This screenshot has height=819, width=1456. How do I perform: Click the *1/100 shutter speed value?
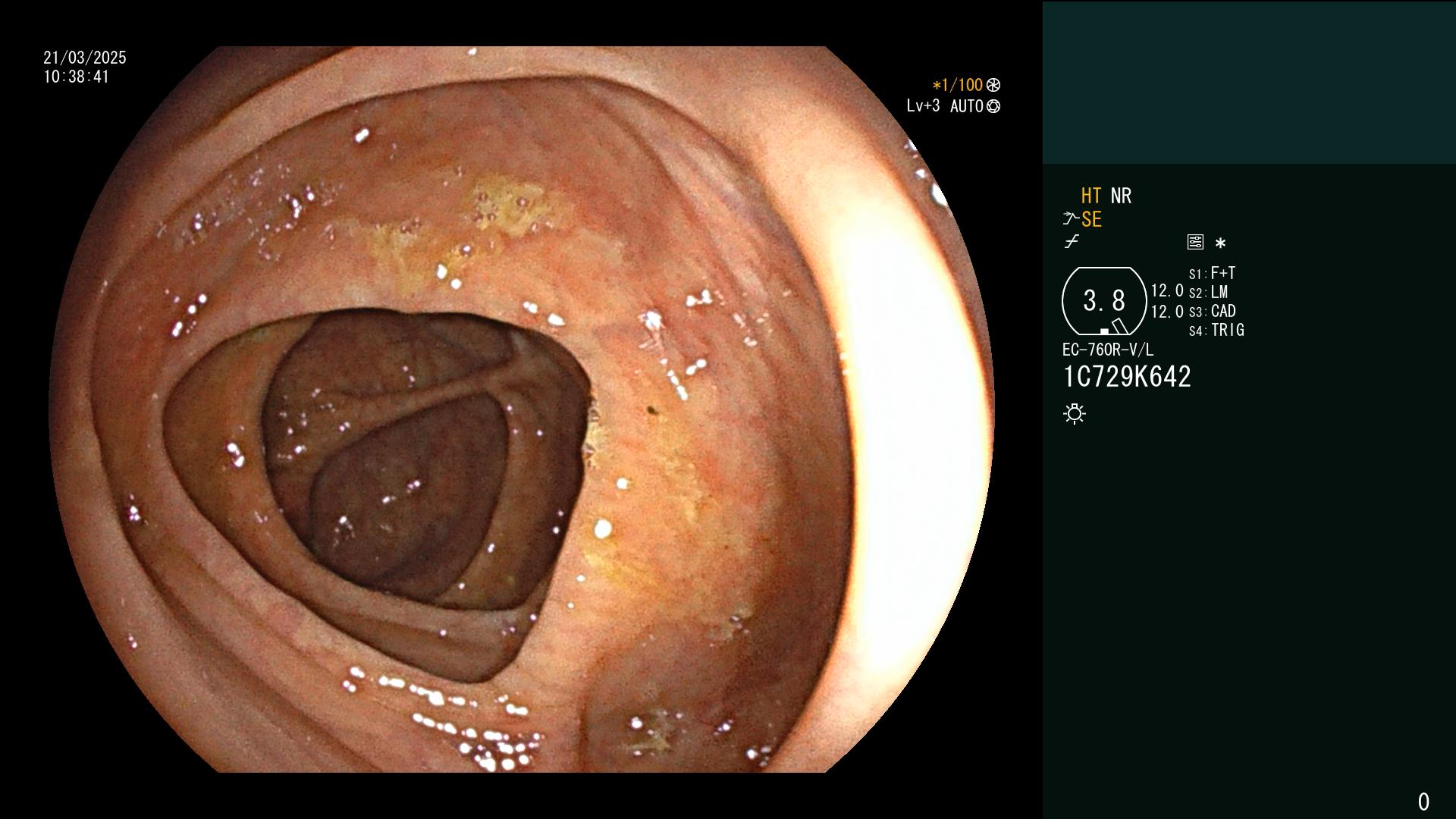click(958, 85)
